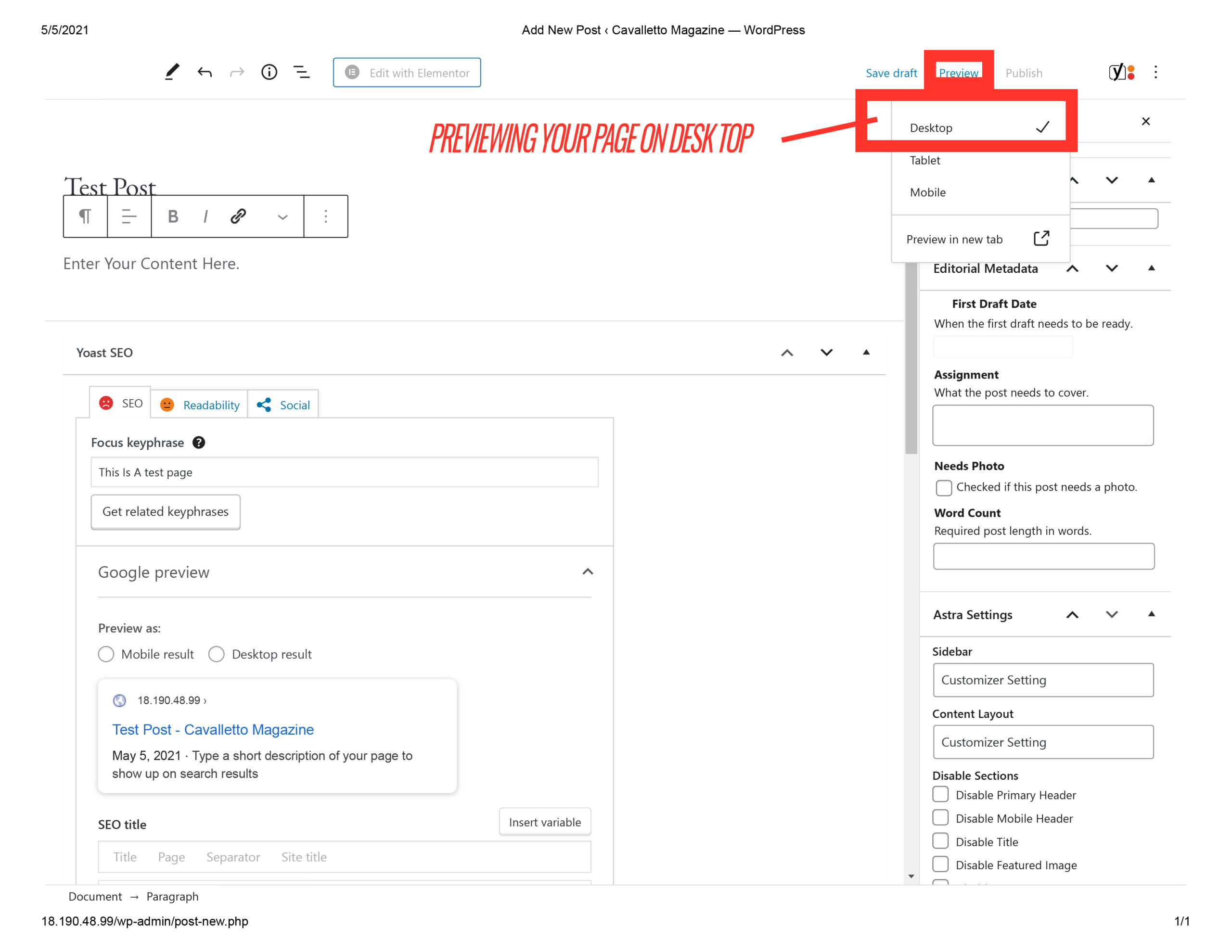Click Save draft
Screen dimensions: 1232x952
(x=891, y=73)
